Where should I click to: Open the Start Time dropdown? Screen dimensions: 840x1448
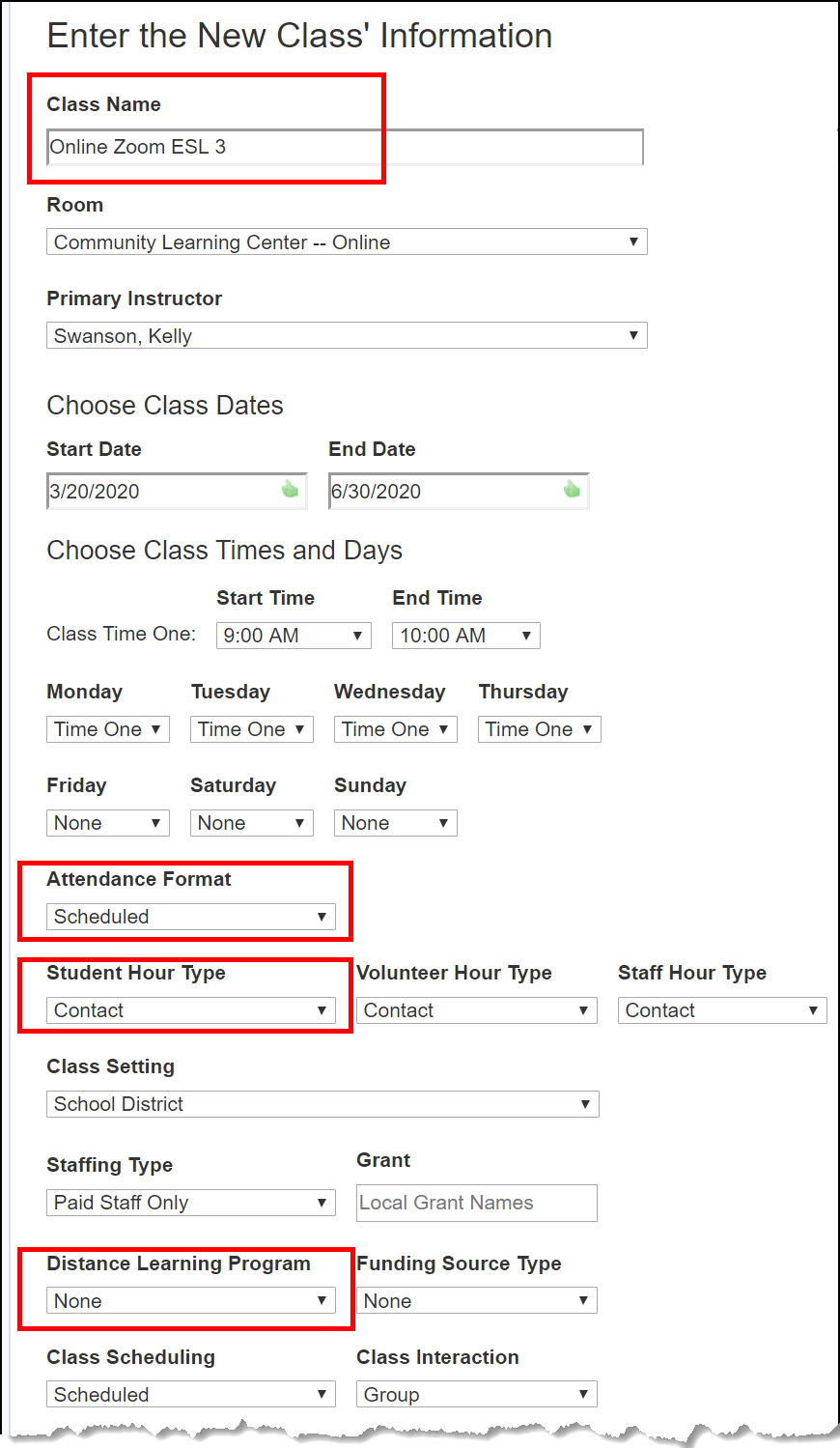click(294, 635)
